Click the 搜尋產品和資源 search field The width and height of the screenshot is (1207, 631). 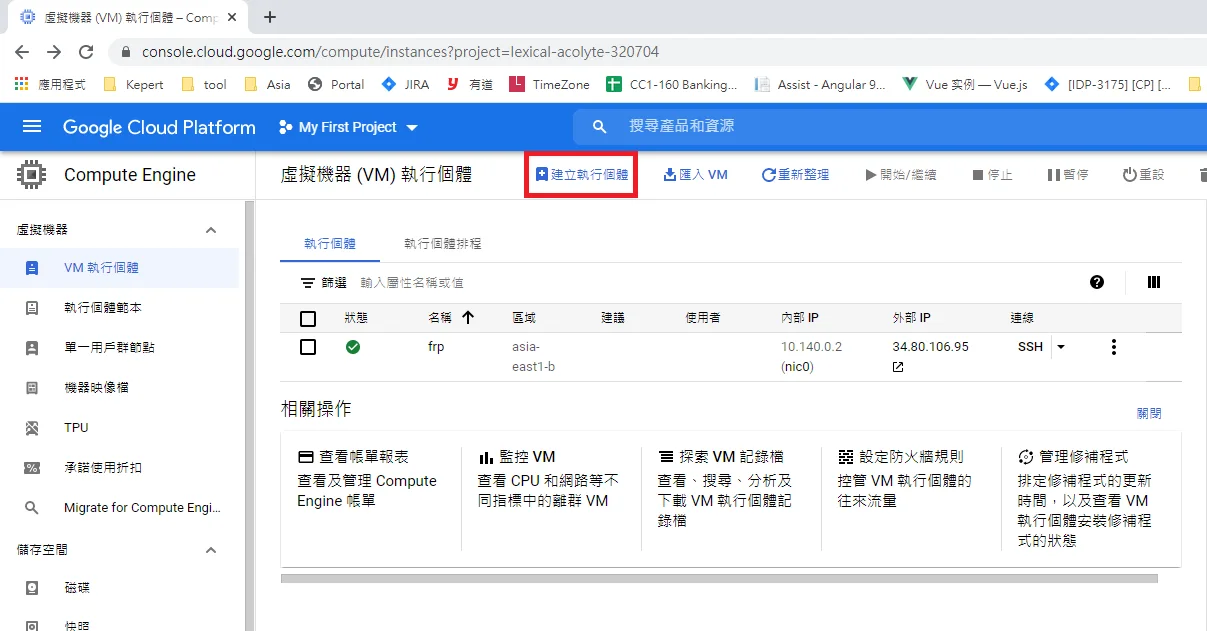[x=800, y=127]
